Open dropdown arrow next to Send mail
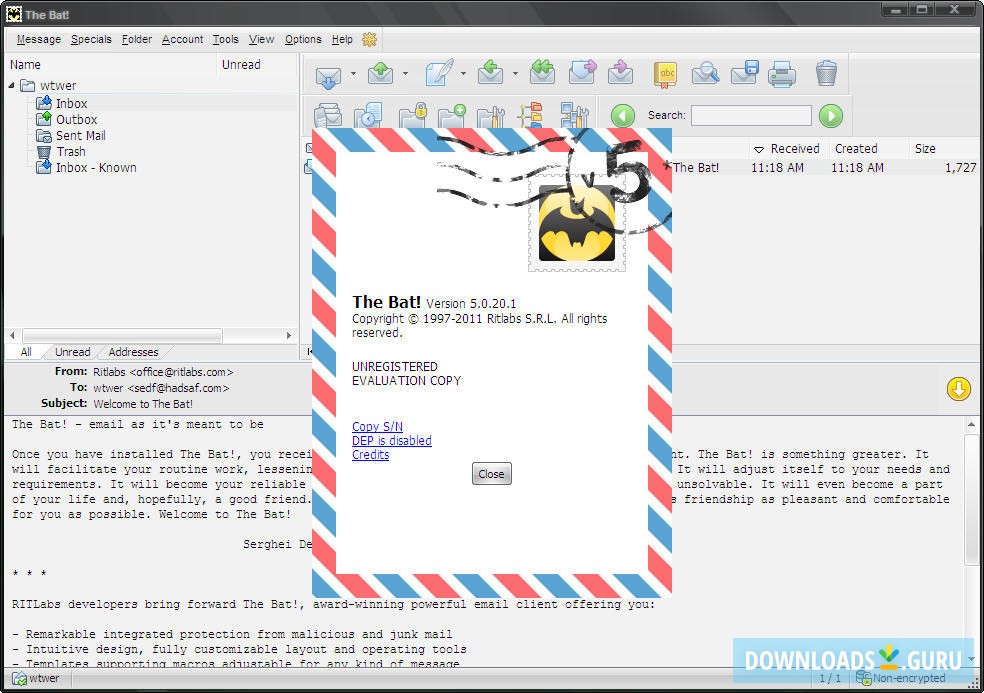This screenshot has height=693, width=984. pyautogui.click(x=405, y=74)
